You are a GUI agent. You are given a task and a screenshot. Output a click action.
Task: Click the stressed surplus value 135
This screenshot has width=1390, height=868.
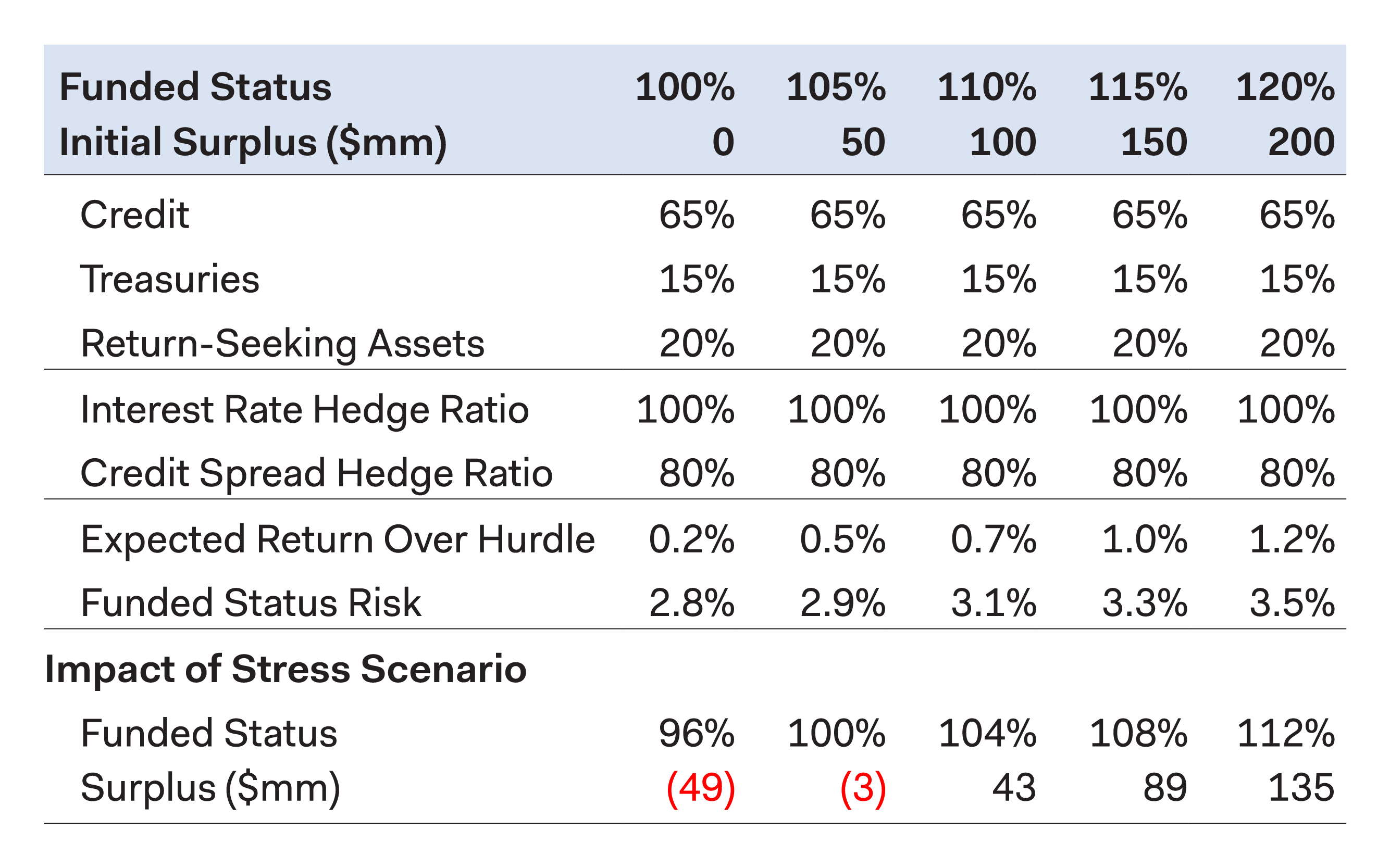(1301, 788)
